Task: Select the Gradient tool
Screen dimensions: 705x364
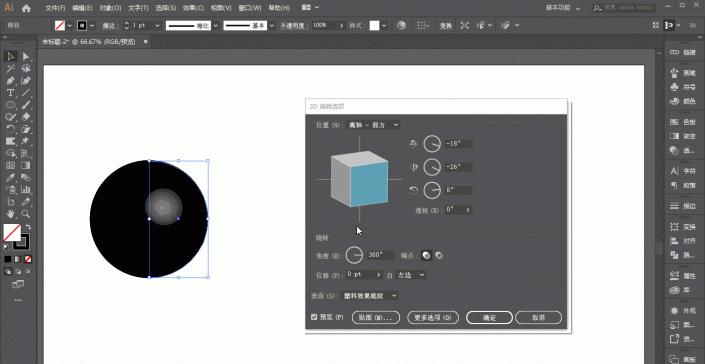Action: pyautogui.click(x=26, y=165)
